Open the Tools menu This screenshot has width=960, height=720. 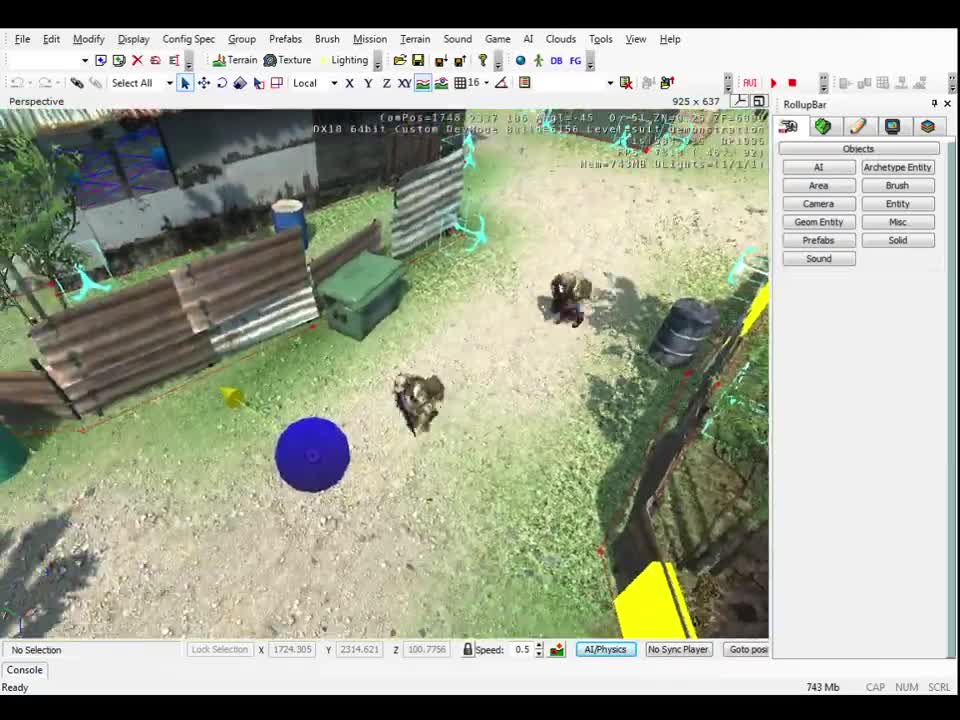click(x=601, y=39)
